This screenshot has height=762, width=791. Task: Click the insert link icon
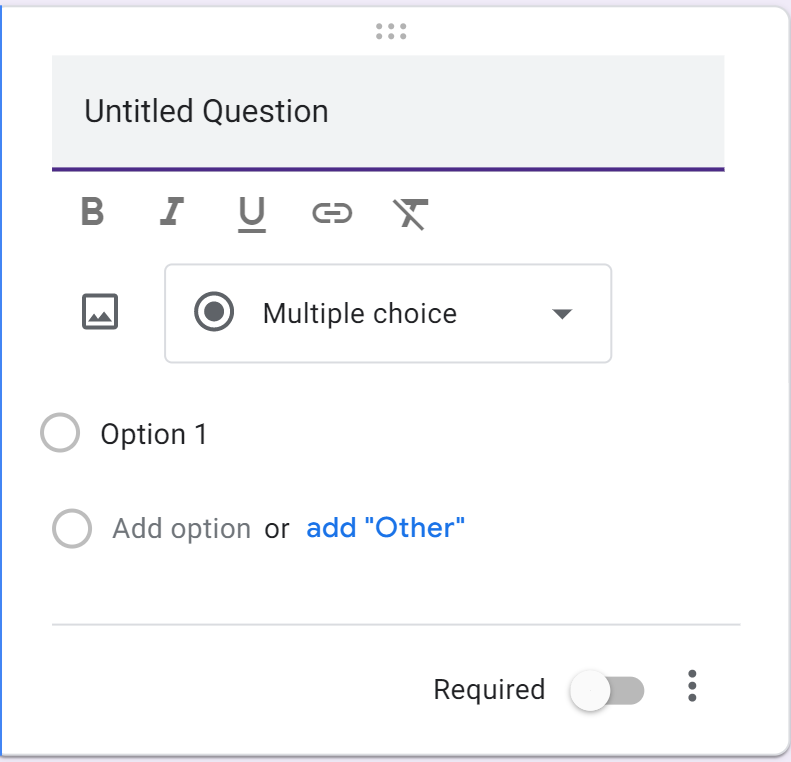click(x=332, y=212)
